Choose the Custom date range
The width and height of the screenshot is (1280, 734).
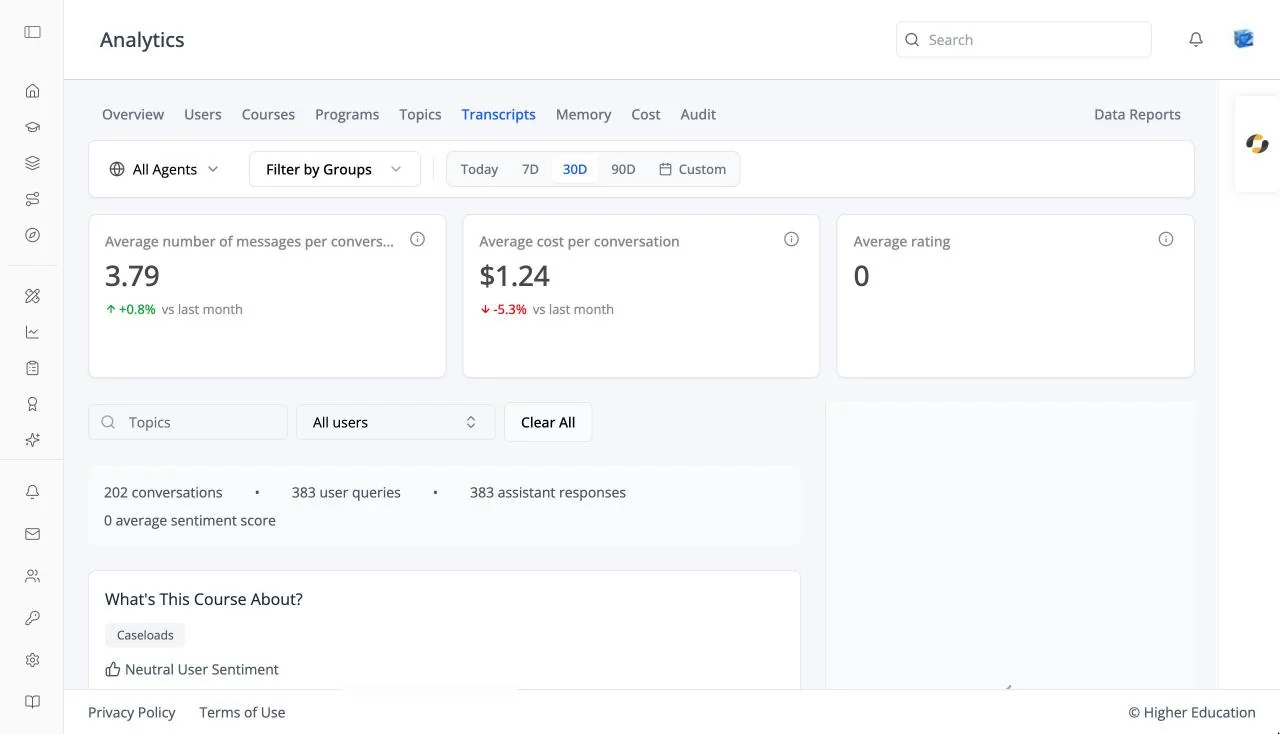click(692, 169)
